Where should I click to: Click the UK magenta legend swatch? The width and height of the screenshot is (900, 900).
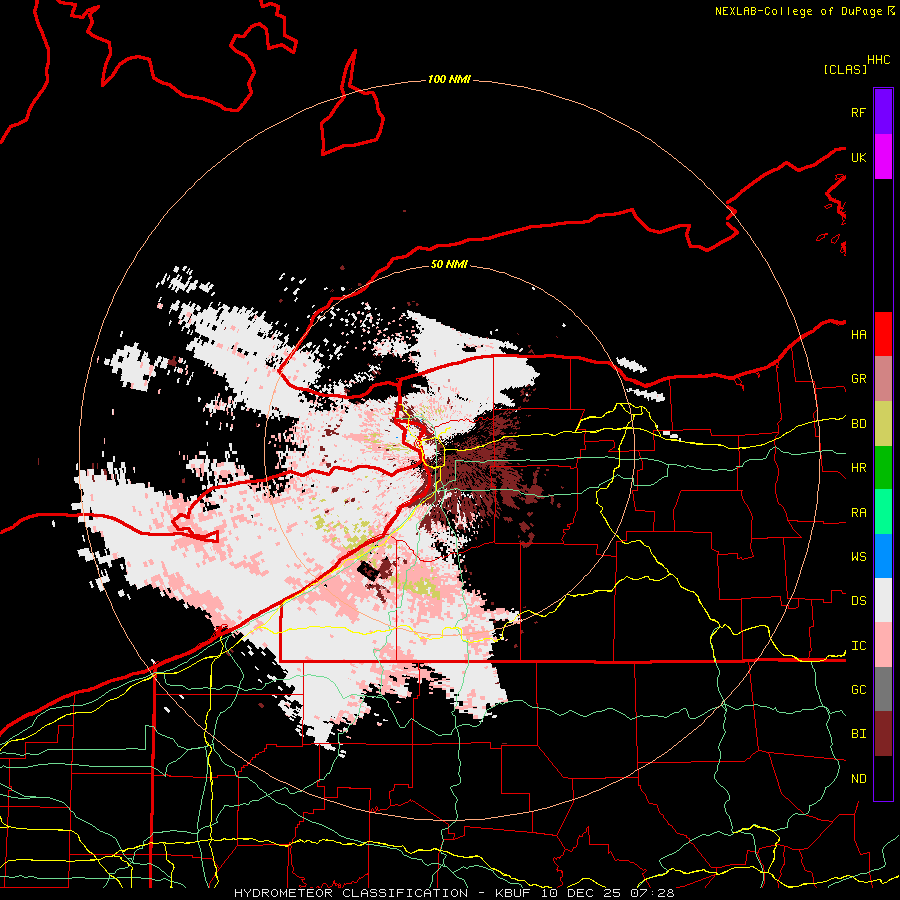(883, 157)
